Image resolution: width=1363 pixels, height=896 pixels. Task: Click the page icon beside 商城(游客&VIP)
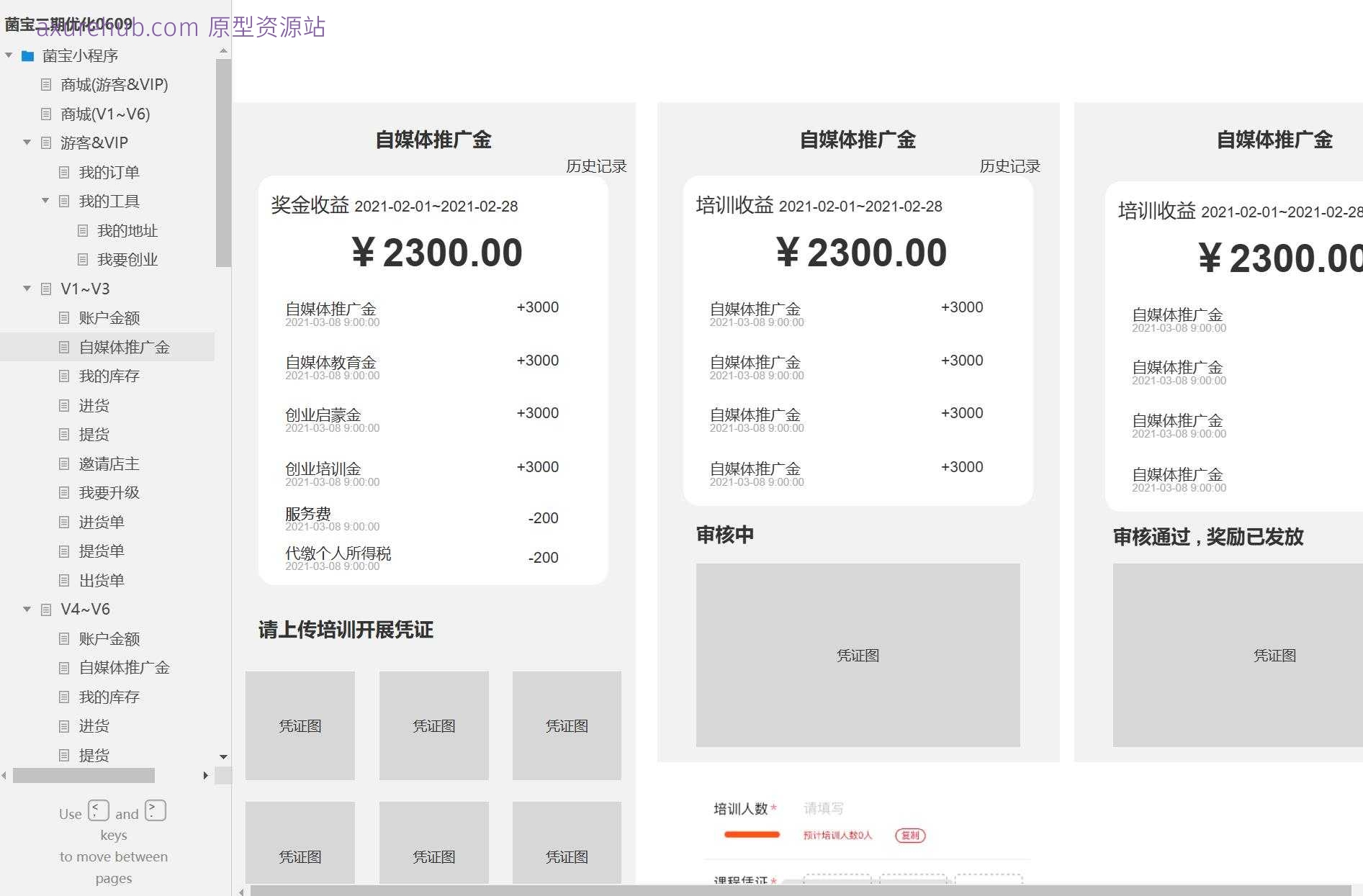pos(45,84)
